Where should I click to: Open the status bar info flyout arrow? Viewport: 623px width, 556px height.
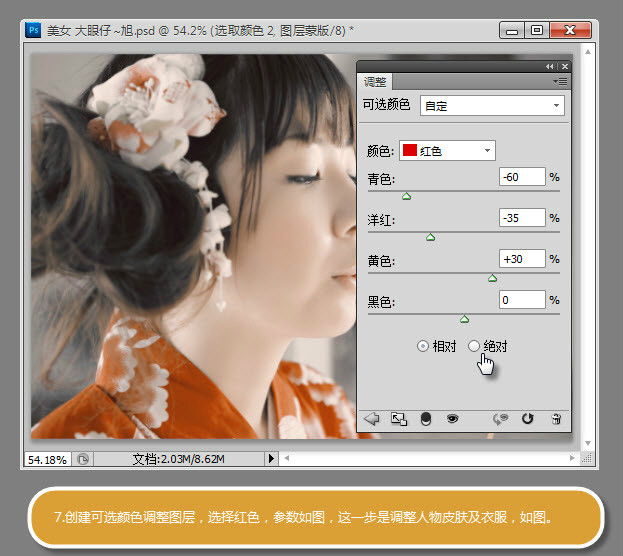coord(271,459)
